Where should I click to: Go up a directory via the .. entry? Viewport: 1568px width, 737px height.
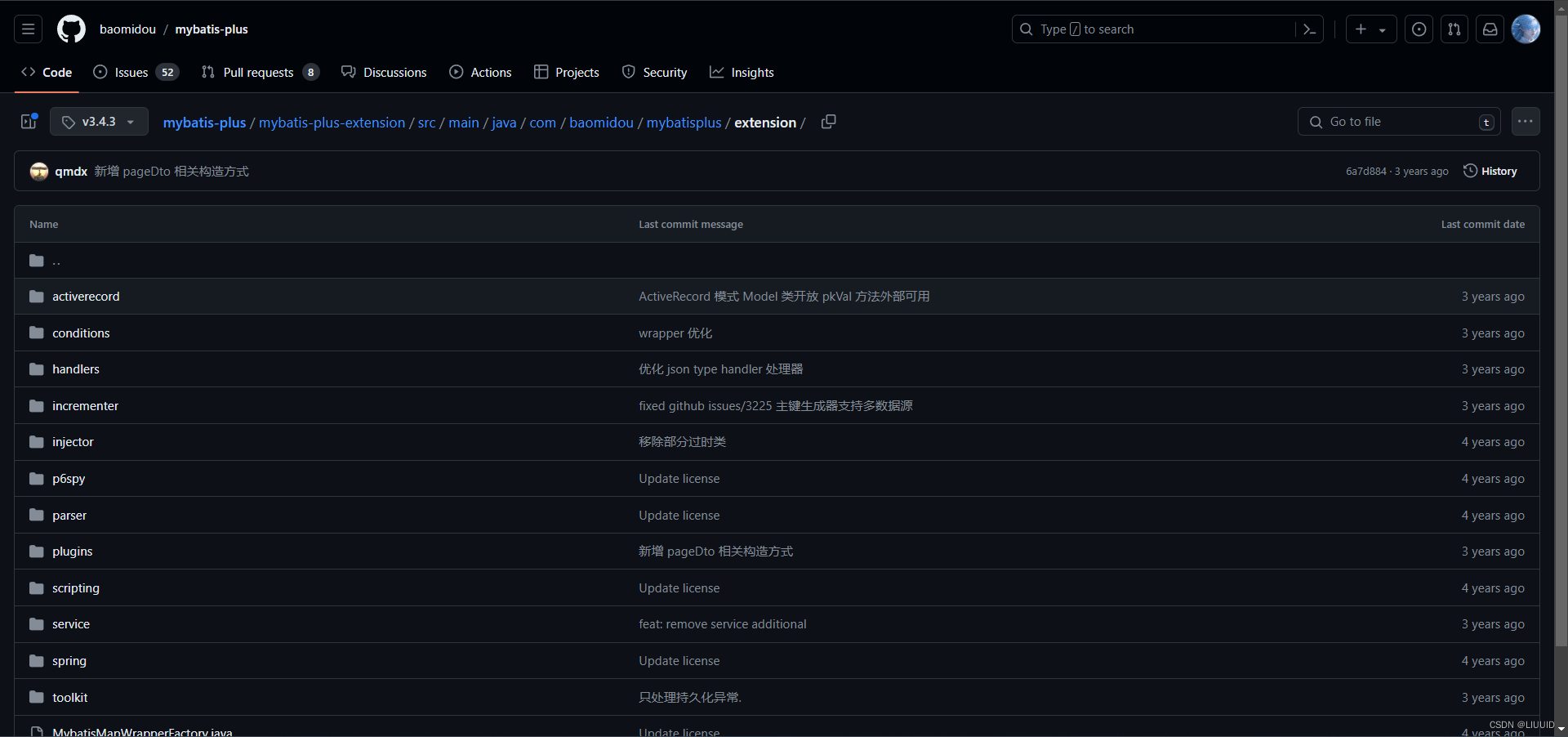(x=57, y=260)
